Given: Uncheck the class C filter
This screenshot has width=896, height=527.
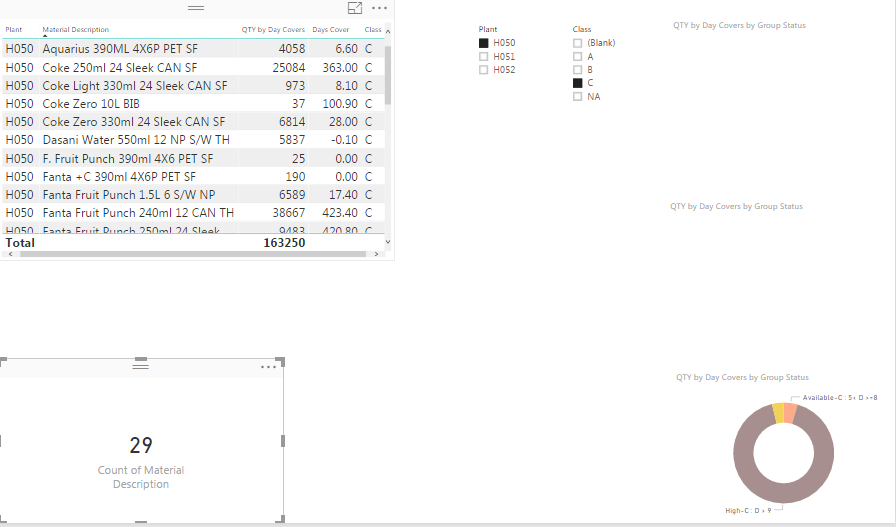Looking at the screenshot, I should pos(577,83).
